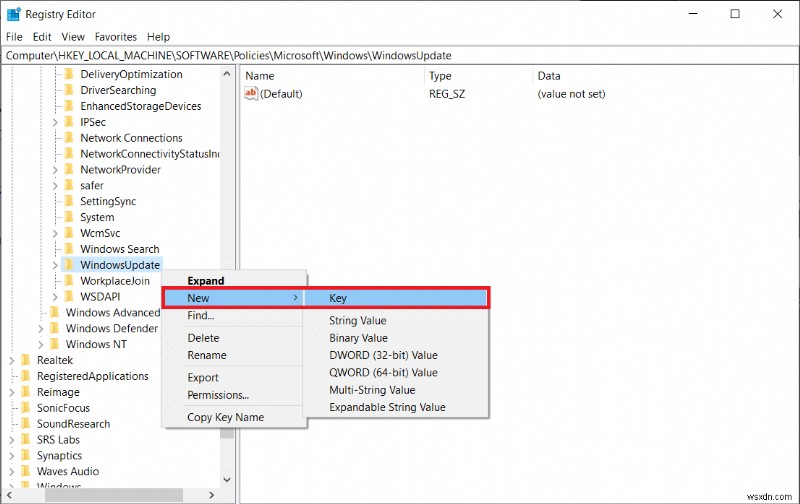800x504 pixels.
Task: Expand the Windows NT tree node
Action: 41,344
